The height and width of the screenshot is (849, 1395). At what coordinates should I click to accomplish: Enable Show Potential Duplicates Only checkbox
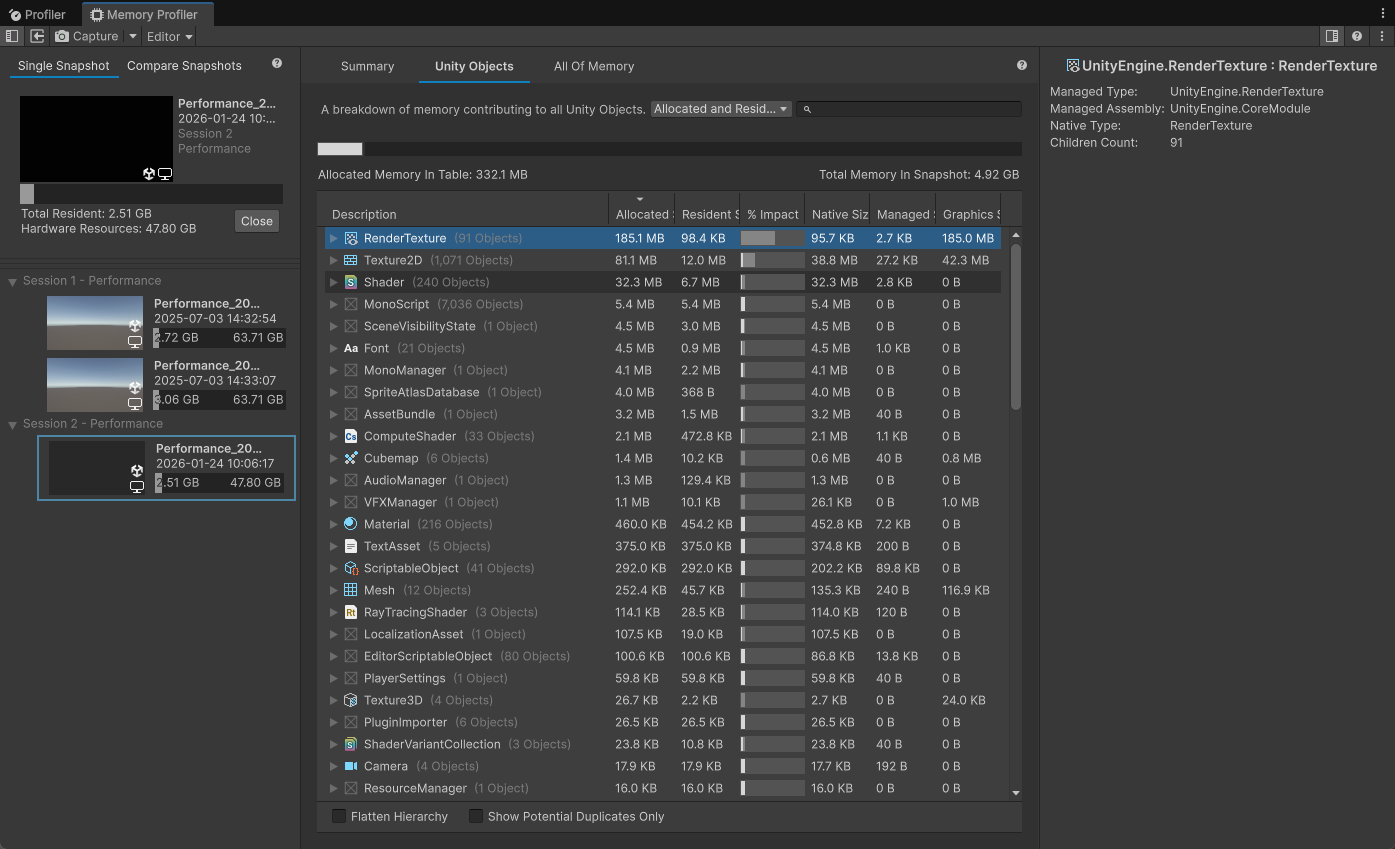coord(476,816)
